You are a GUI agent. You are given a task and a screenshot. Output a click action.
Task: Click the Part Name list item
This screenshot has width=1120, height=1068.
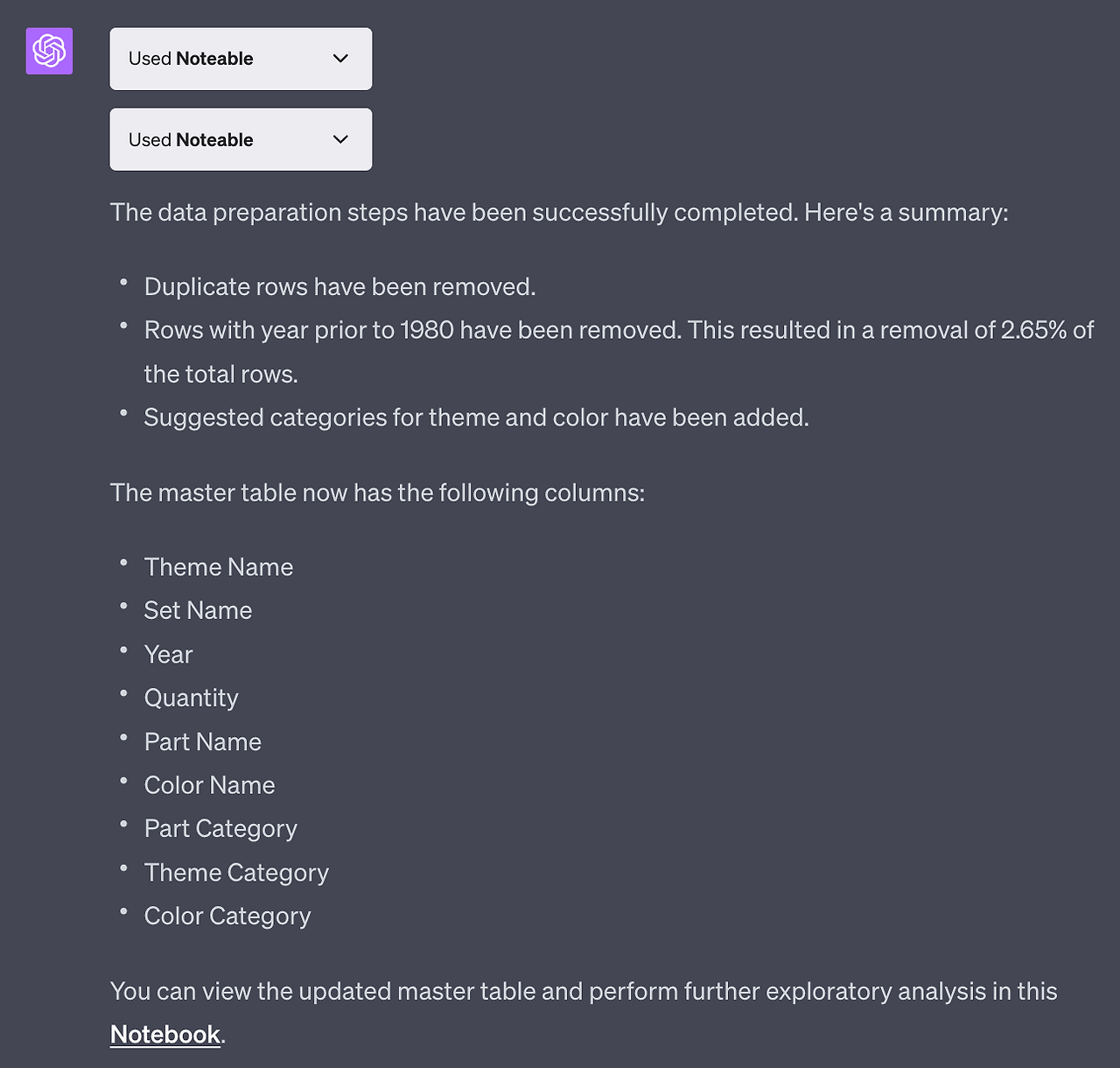tap(203, 741)
